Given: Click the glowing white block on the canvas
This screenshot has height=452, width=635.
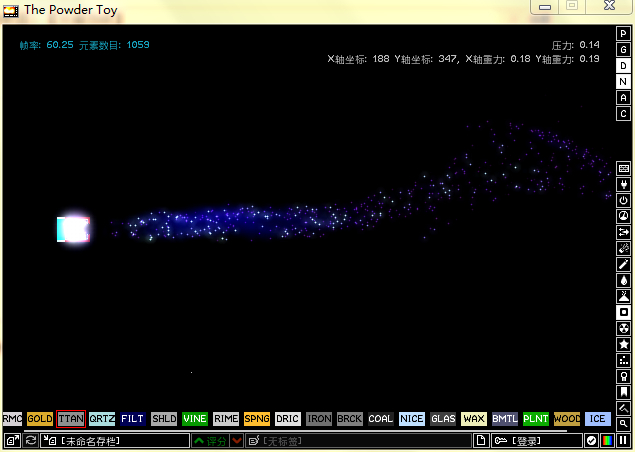Looking at the screenshot, I should (74, 229).
